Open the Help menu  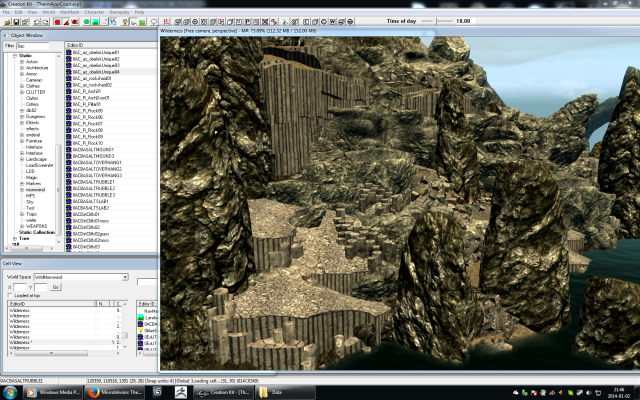[x=139, y=12]
